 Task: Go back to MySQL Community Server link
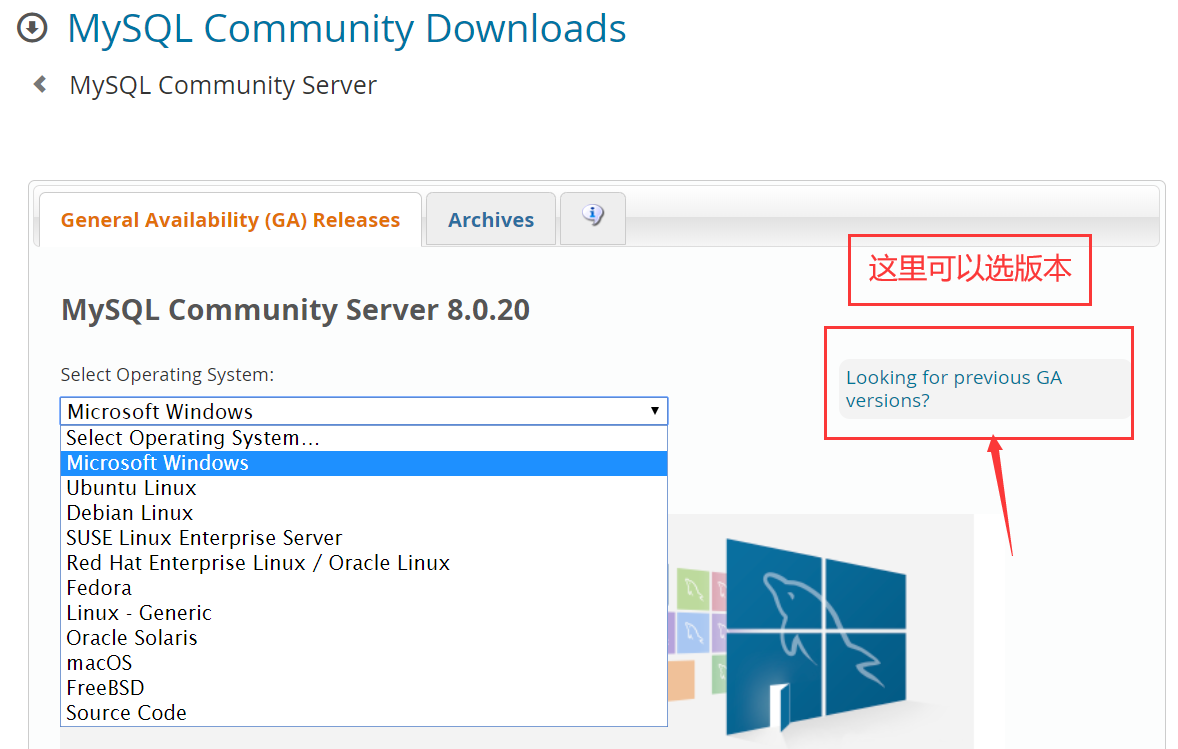click(222, 85)
